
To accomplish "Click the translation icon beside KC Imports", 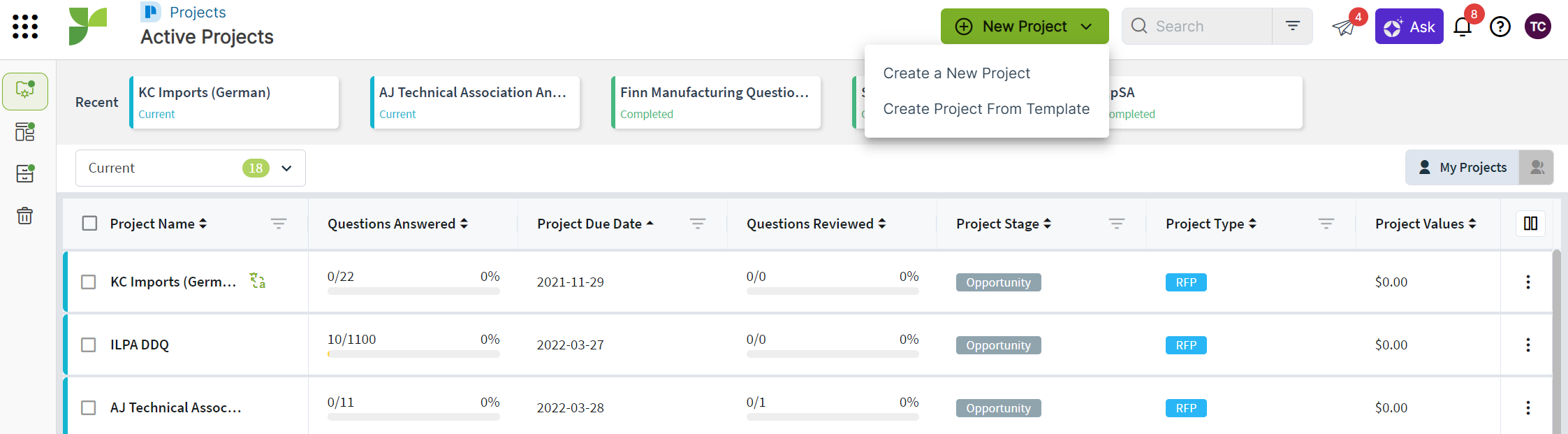I will 258,281.
